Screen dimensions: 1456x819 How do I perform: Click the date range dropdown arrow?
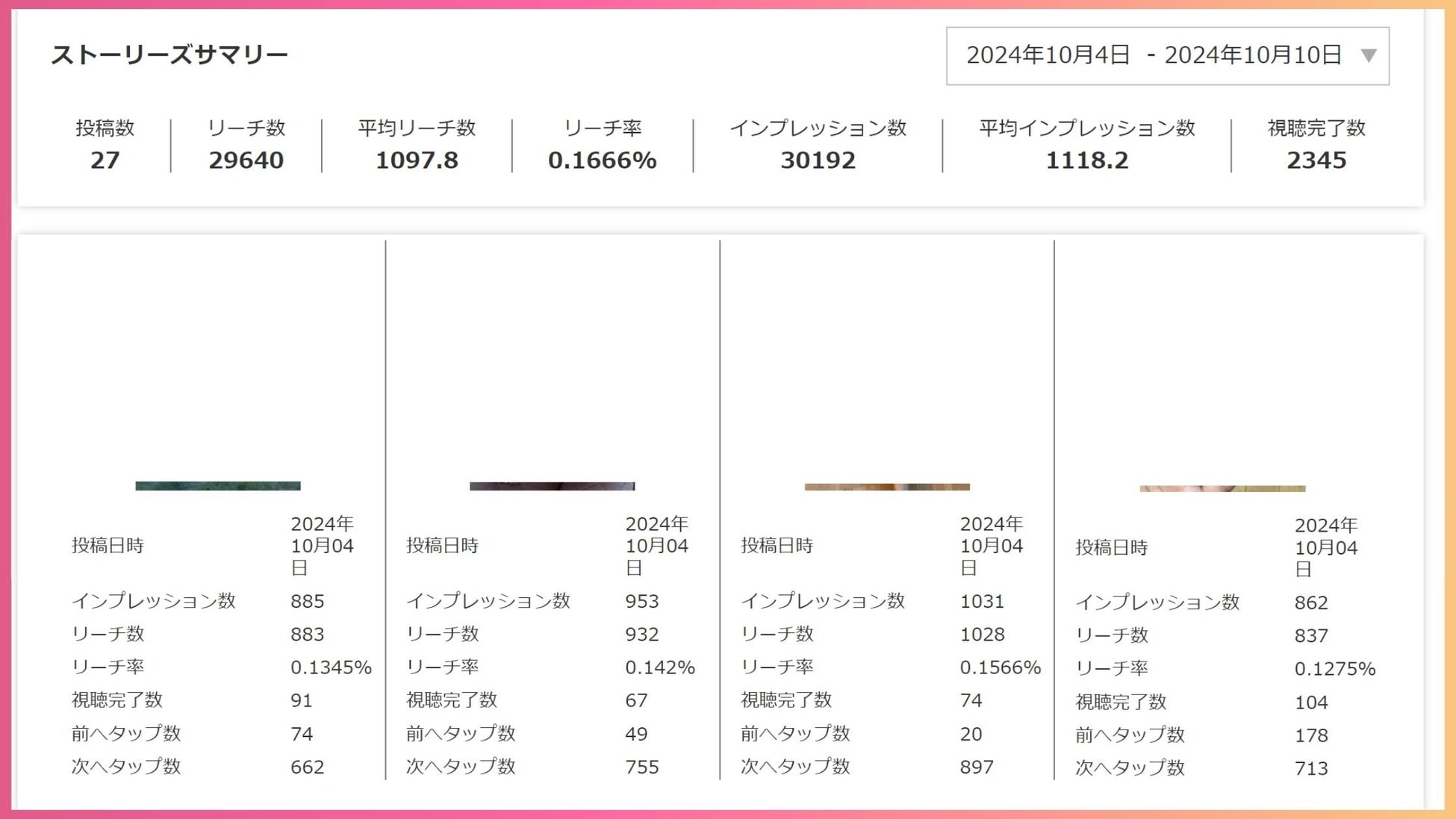coord(1368,56)
